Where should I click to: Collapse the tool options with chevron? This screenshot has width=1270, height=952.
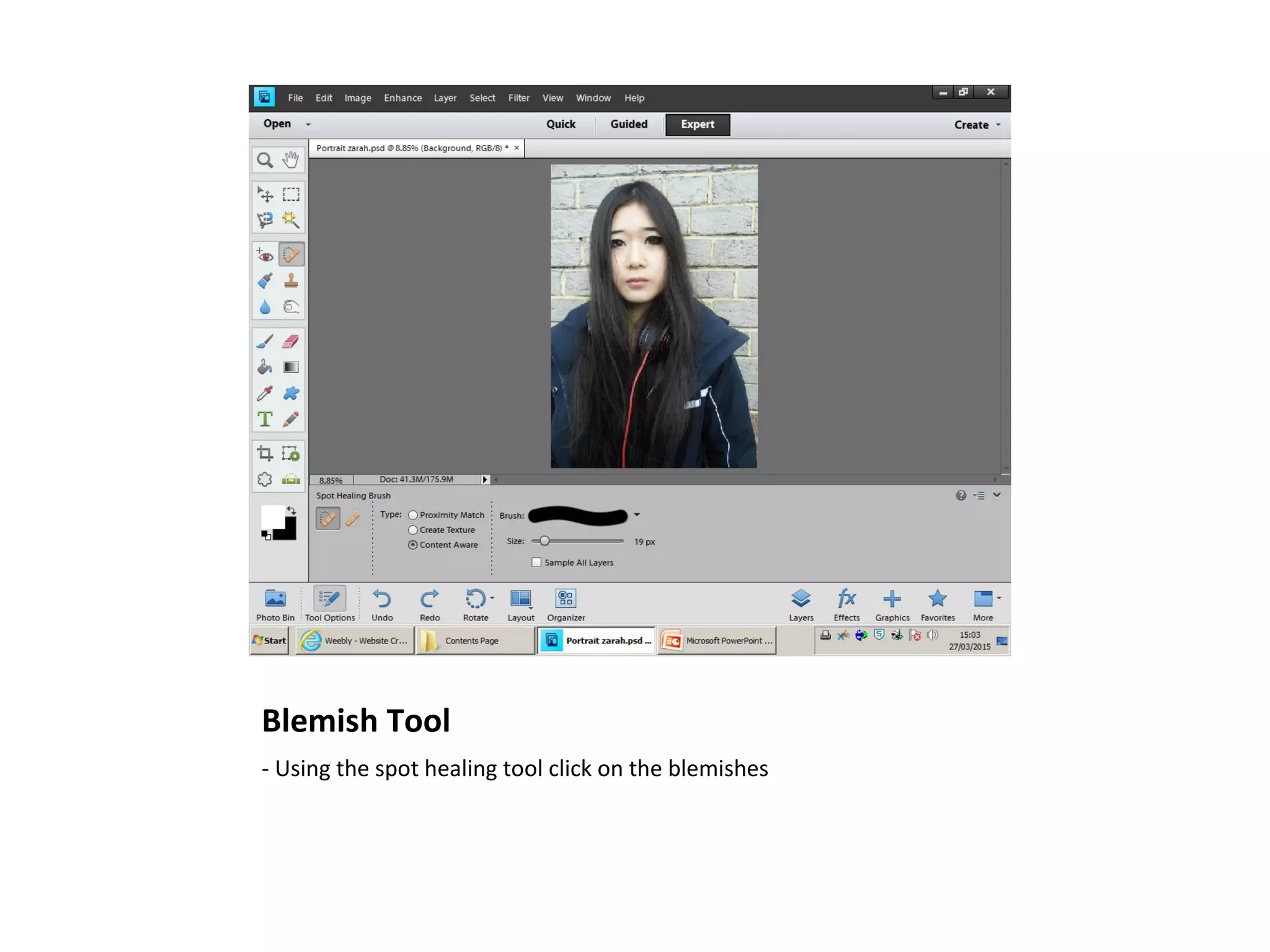997,495
